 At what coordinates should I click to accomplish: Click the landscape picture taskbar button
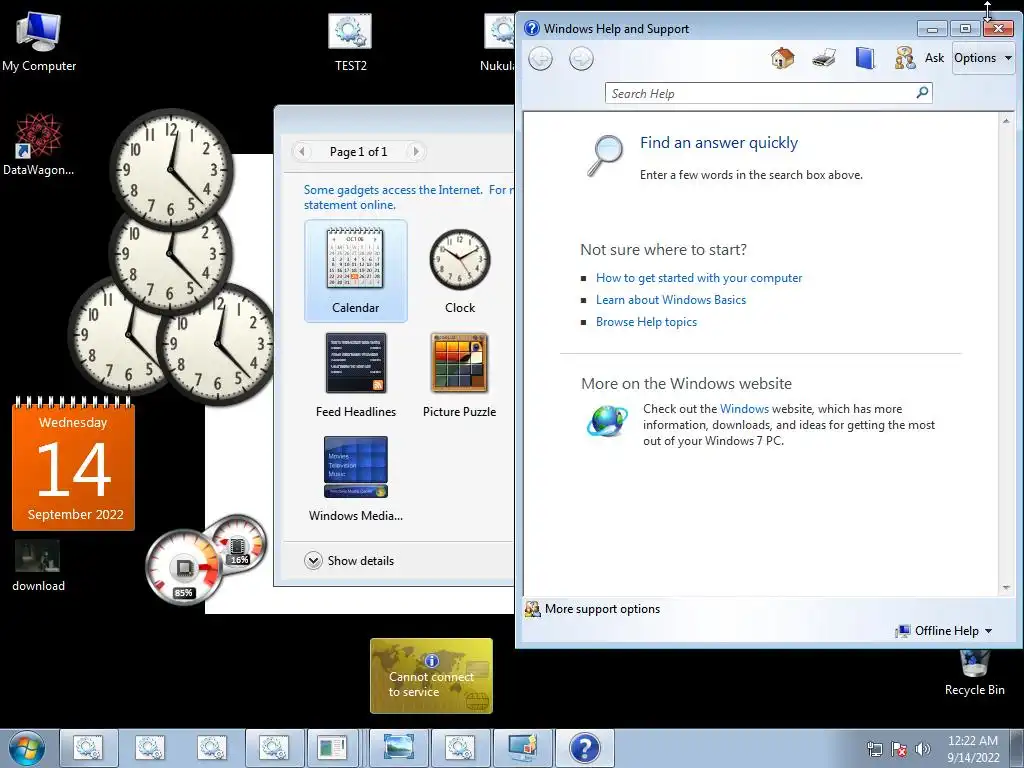(x=399, y=748)
